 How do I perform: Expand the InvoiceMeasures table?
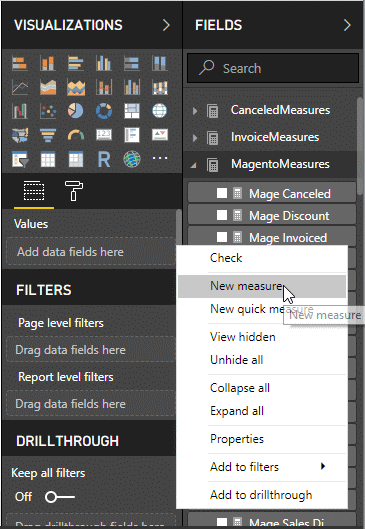coord(195,138)
